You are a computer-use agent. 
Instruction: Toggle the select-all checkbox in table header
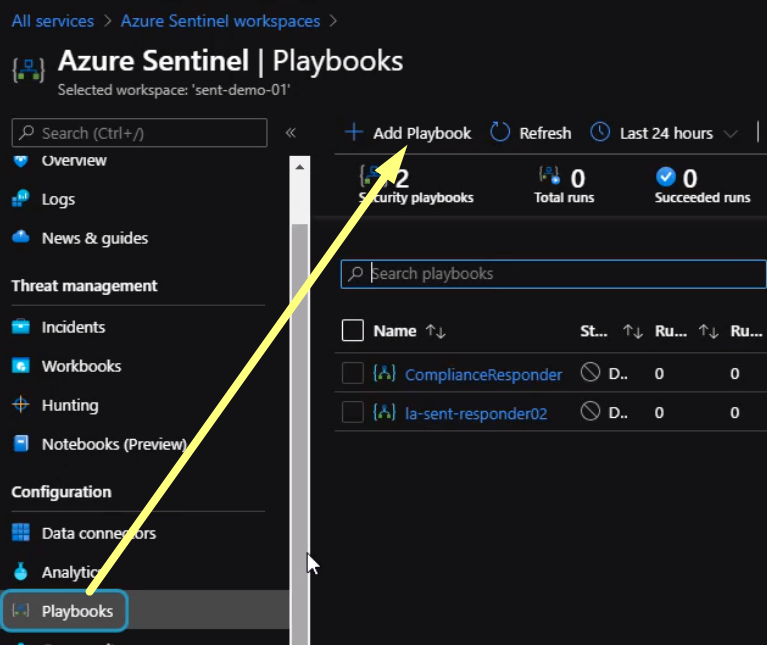pyautogui.click(x=353, y=330)
